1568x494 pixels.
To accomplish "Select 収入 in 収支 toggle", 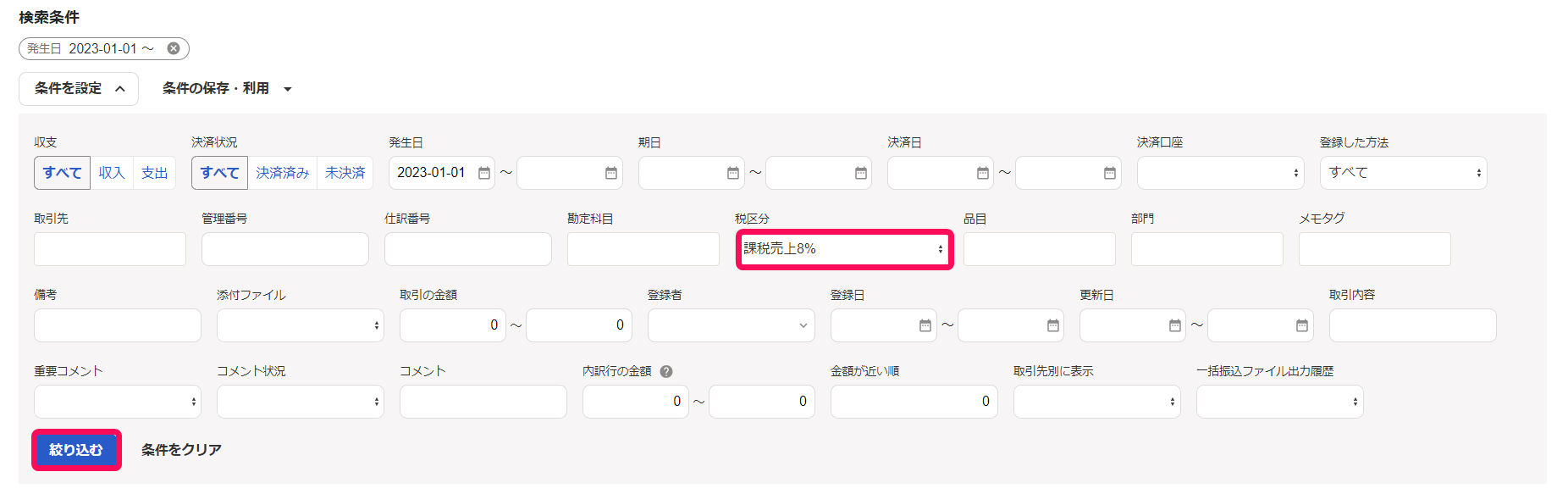I will (x=112, y=173).
